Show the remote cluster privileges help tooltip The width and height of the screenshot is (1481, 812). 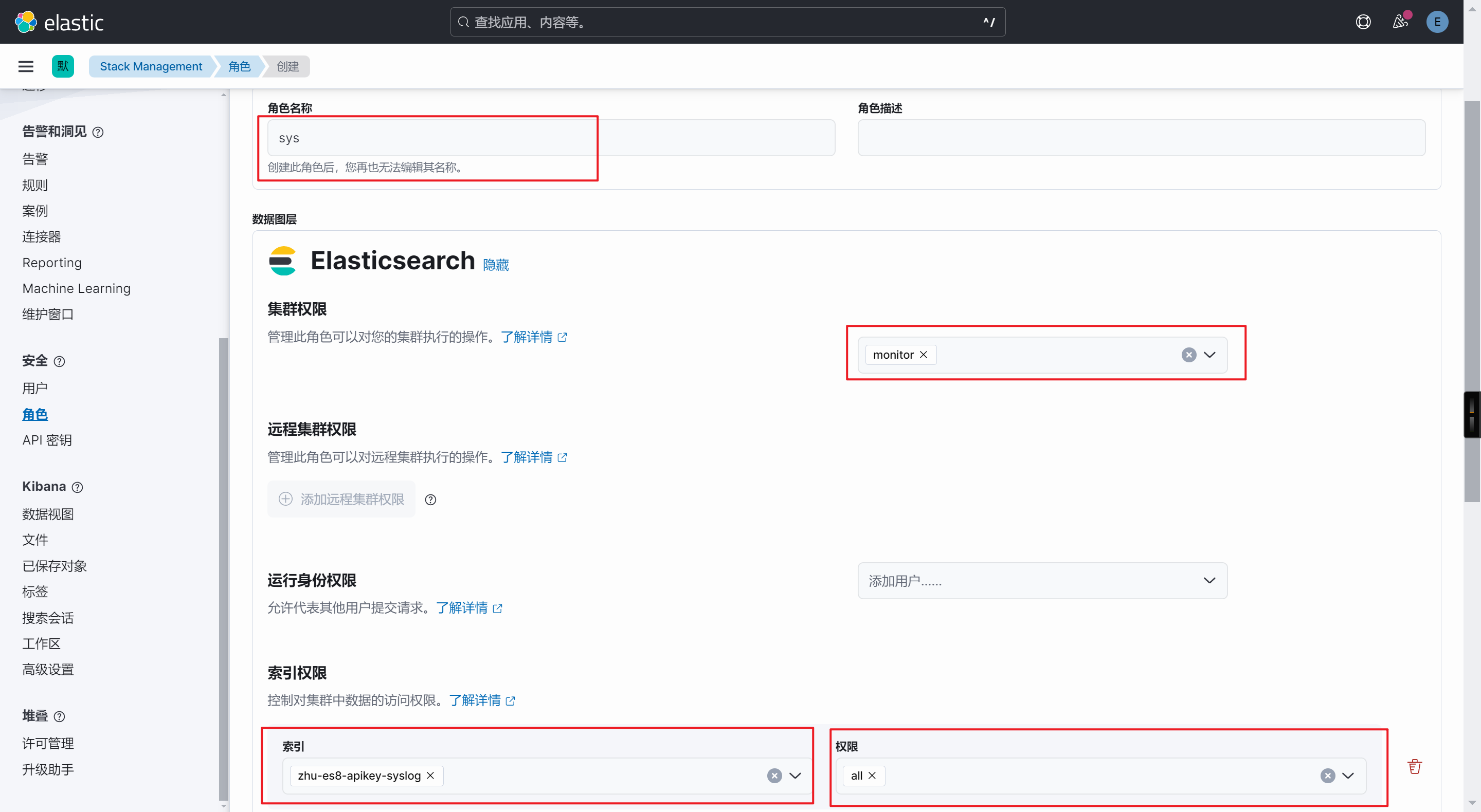click(x=430, y=500)
